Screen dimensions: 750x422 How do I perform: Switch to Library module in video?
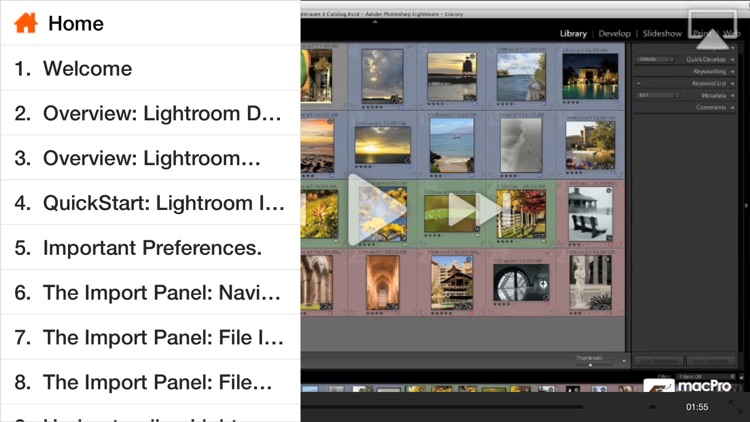[573, 33]
